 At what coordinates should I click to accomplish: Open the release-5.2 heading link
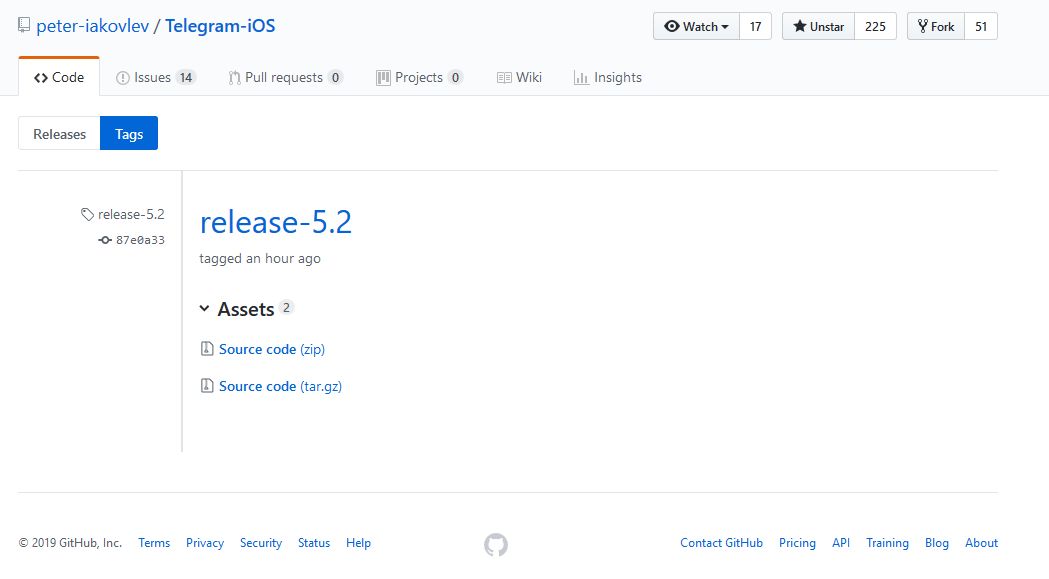click(x=276, y=222)
